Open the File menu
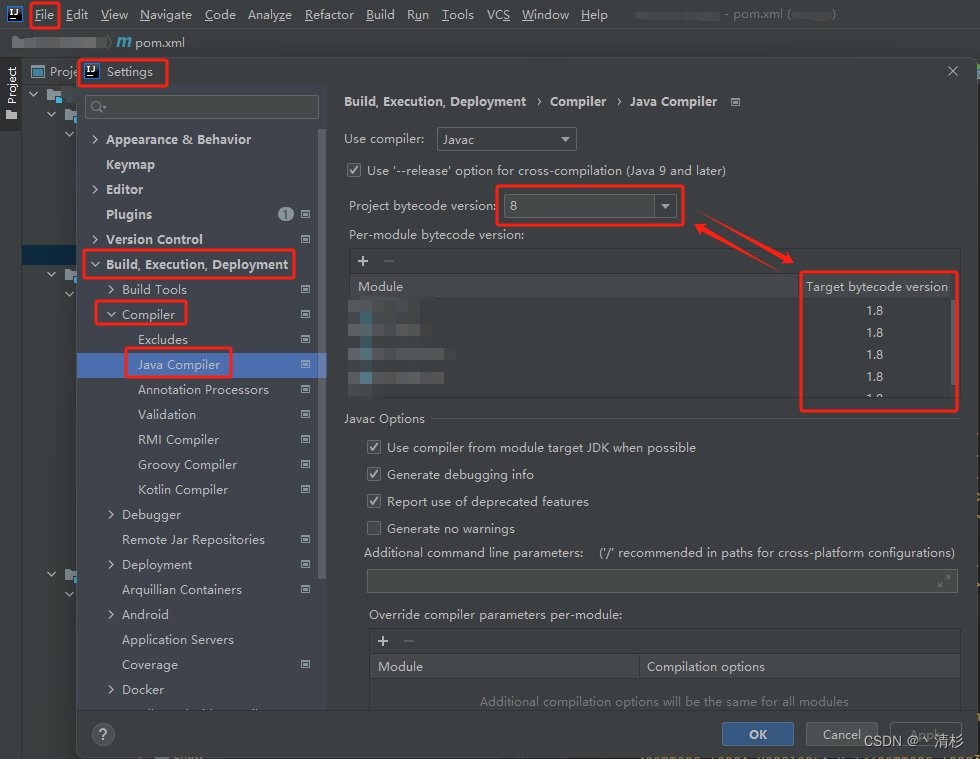The image size is (980, 759). click(x=44, y=14)
